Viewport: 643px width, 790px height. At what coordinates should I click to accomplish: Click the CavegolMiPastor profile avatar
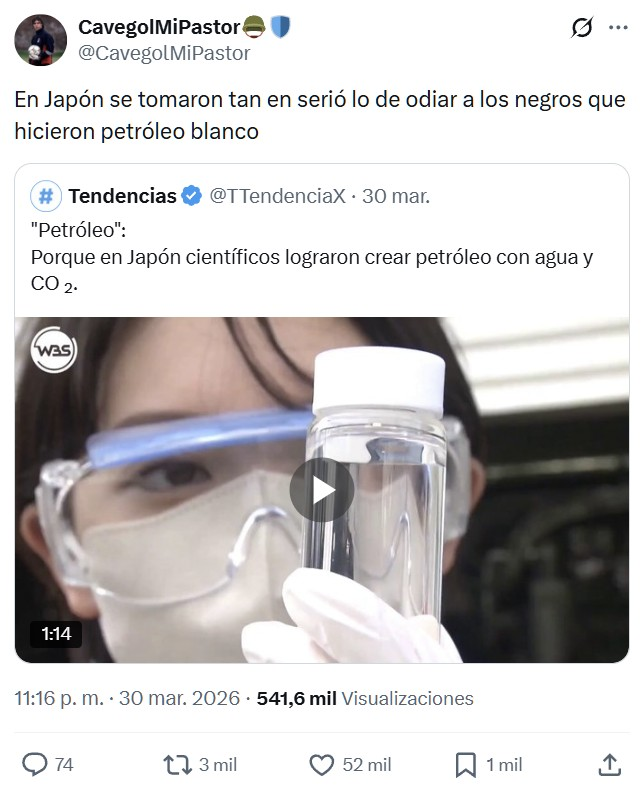[40, 40]
